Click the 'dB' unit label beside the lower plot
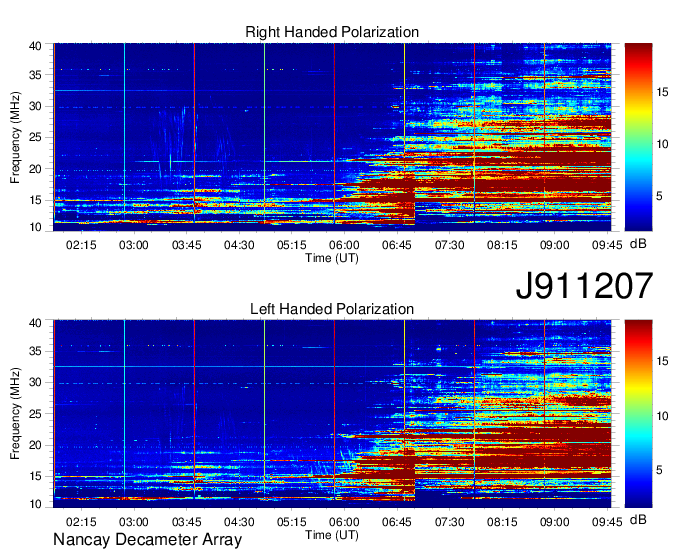The width and height of the screenshot is (680, 552). click(x=638, y=520)
